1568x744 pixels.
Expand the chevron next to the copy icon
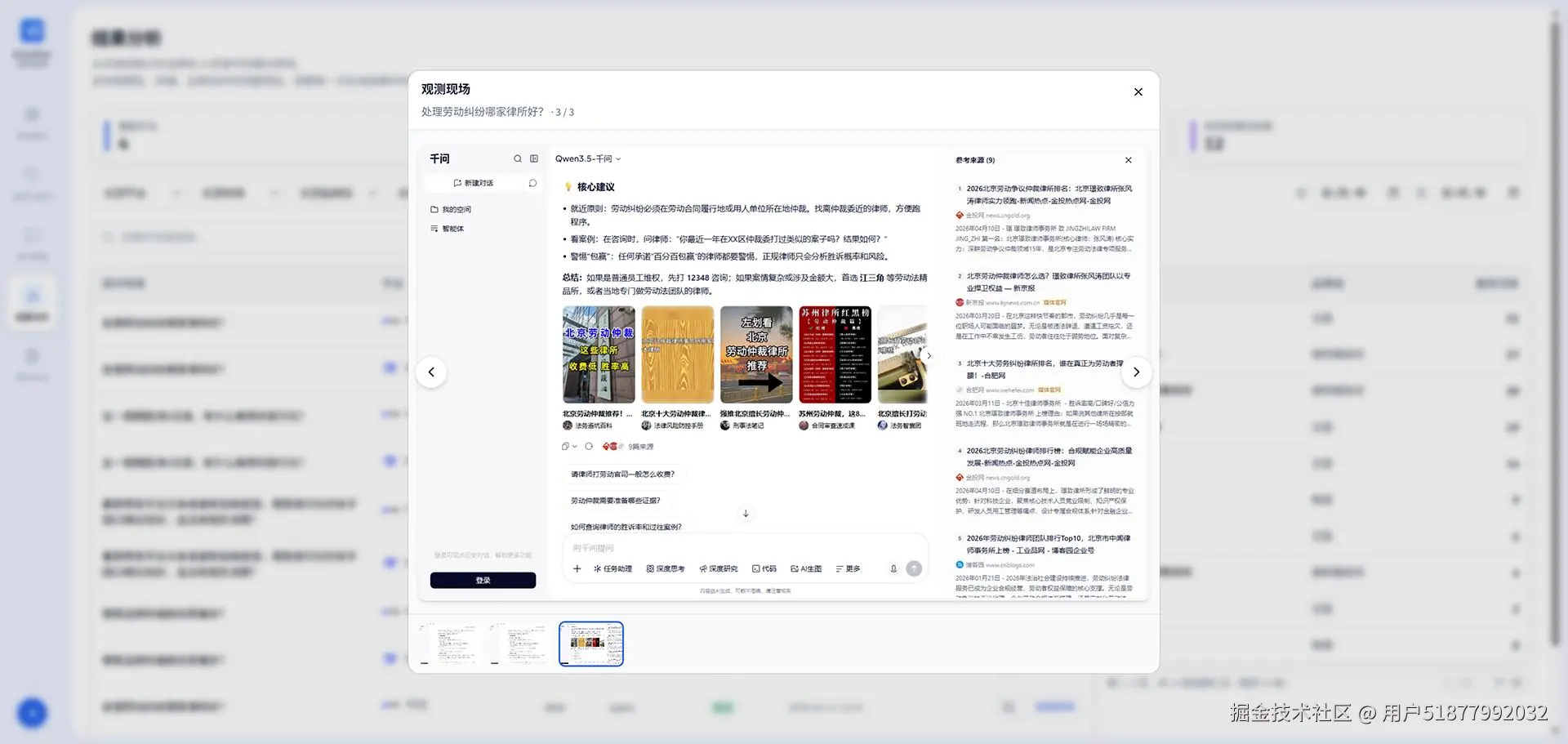(x=575, y=447)
